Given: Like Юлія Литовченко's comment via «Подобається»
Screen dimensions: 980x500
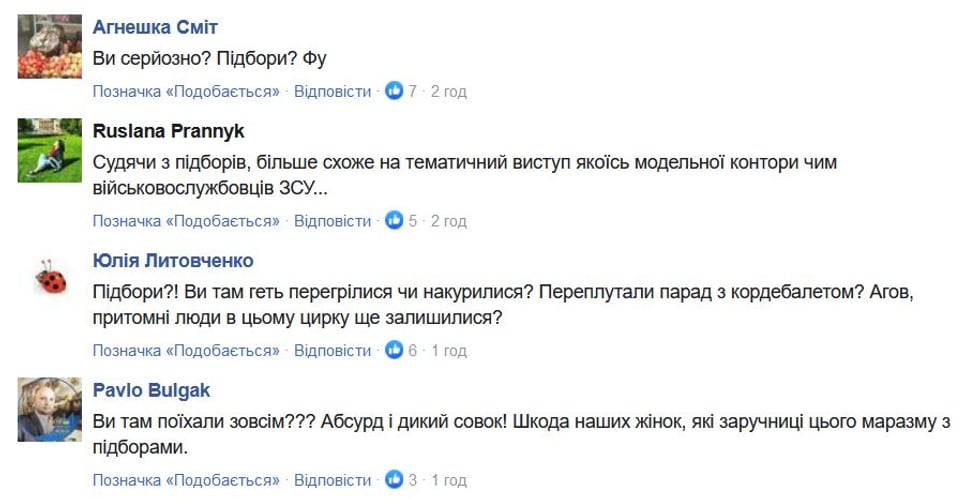Looking at the screenshot, I should click(x=187, y=350).
